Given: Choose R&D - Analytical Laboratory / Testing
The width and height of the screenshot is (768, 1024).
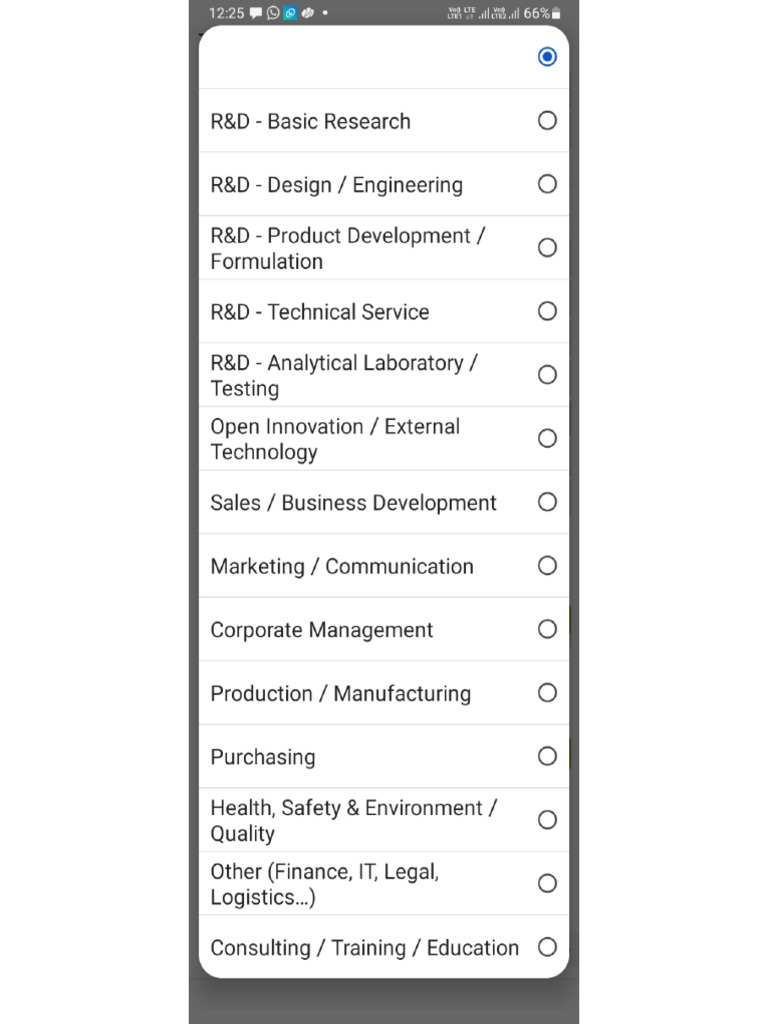Looking at the screenshot, I should [x=547, y=375].
